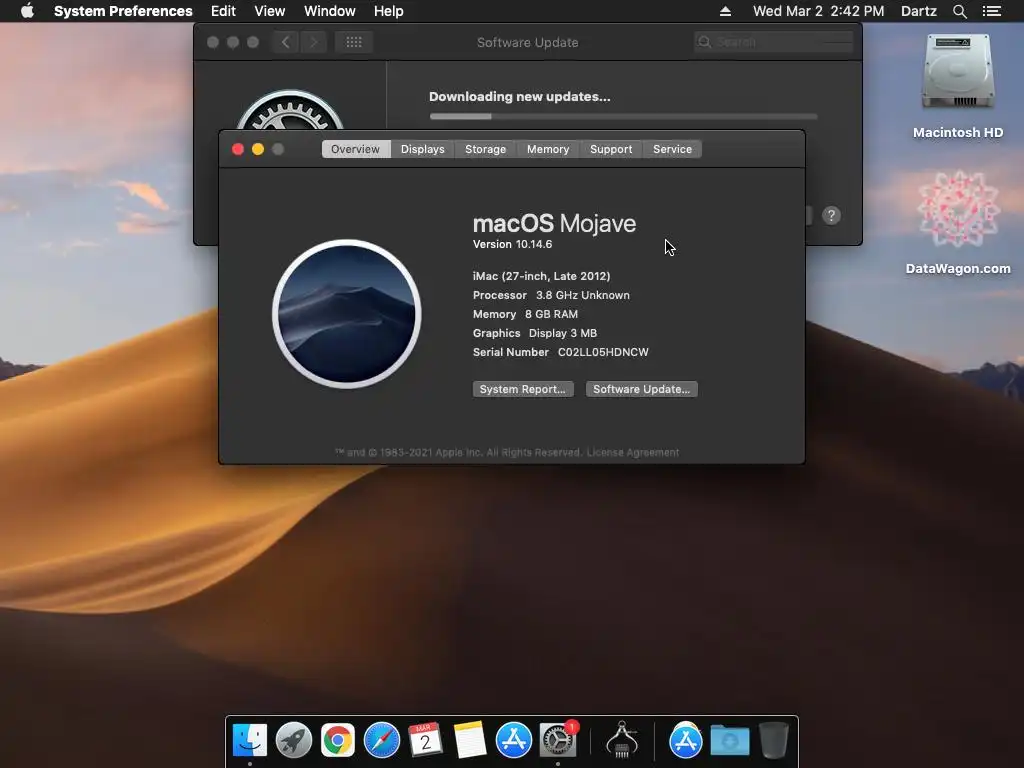Close the About This Mac window
Image resolution: width=1024 pixels, height=768 pixels.
(x=238, y=150)
